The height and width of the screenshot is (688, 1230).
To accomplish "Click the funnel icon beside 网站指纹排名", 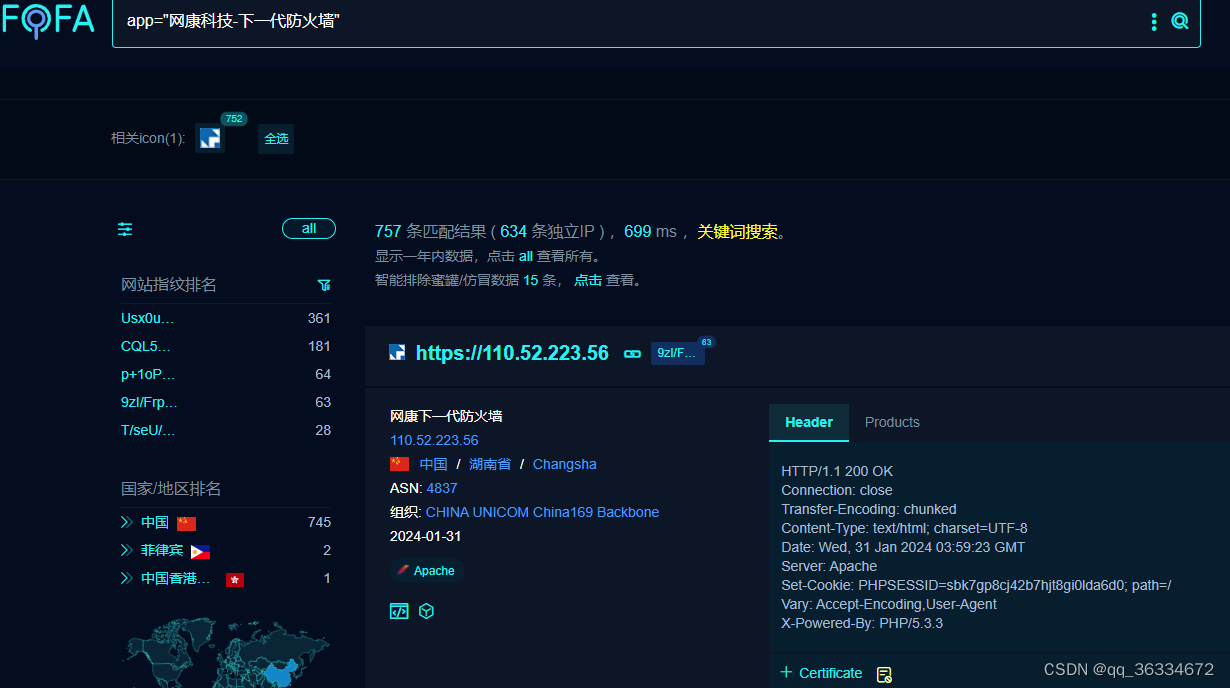I will point(324,285).
